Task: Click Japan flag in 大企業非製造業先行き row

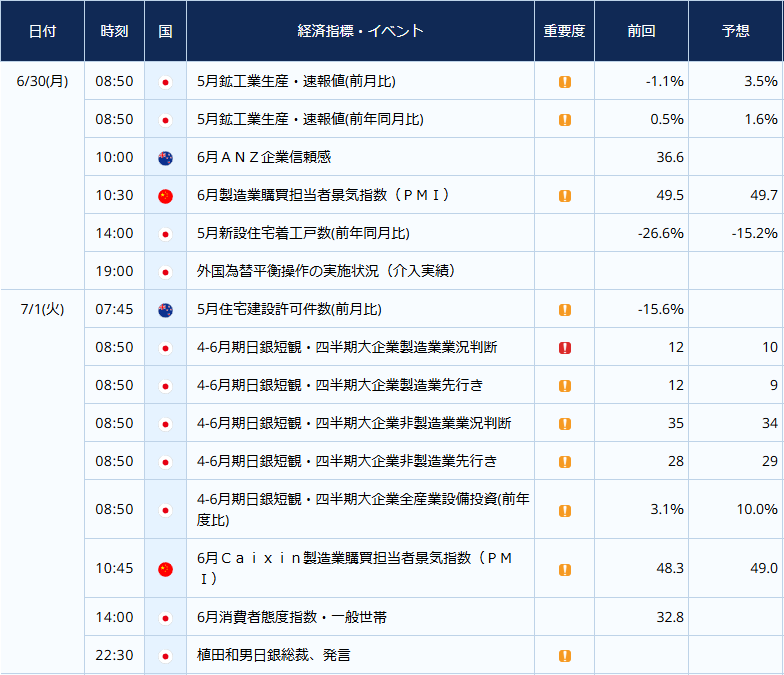Action: [165, 462]
